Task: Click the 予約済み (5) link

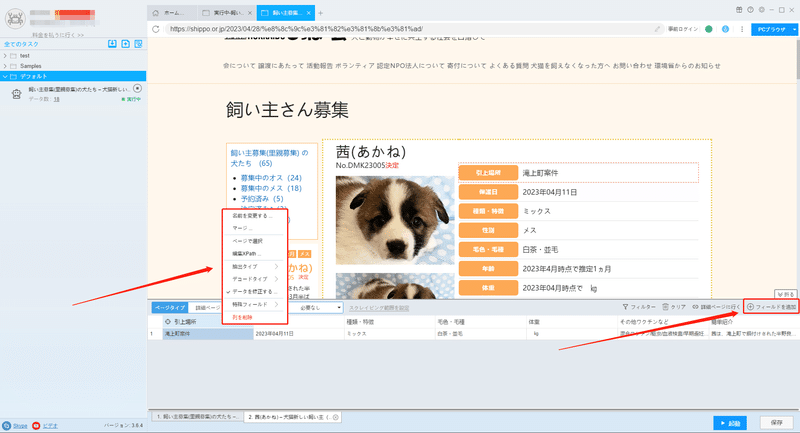Action: [x=262, y=199]
